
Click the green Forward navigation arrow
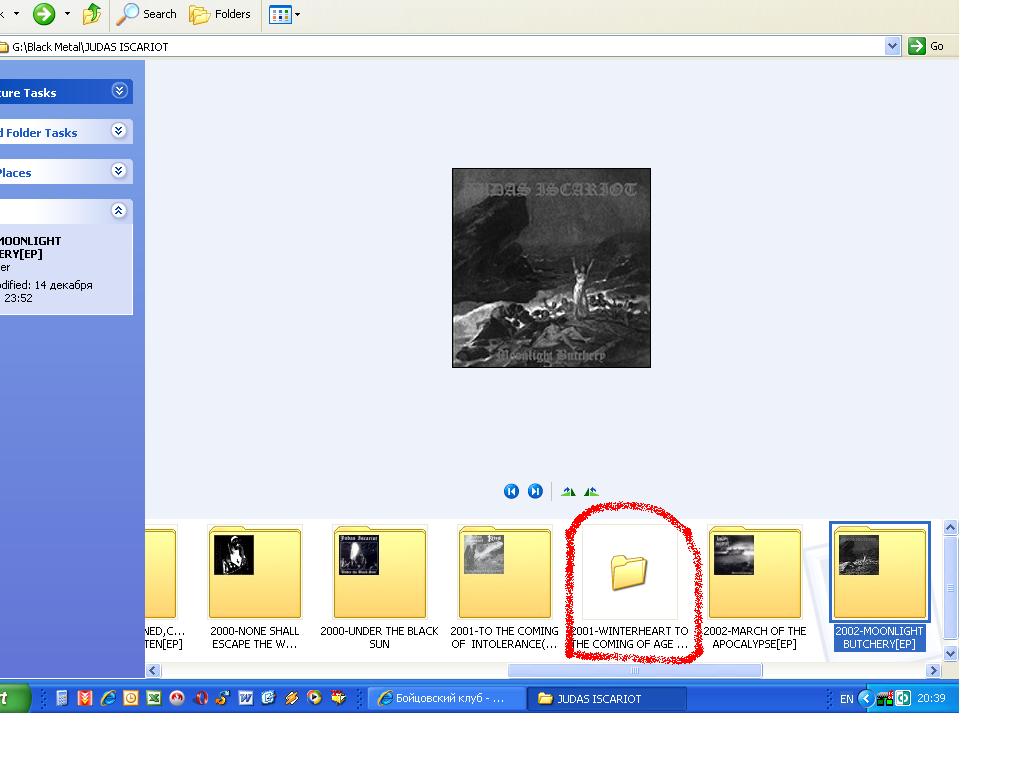tap(44, 14)
